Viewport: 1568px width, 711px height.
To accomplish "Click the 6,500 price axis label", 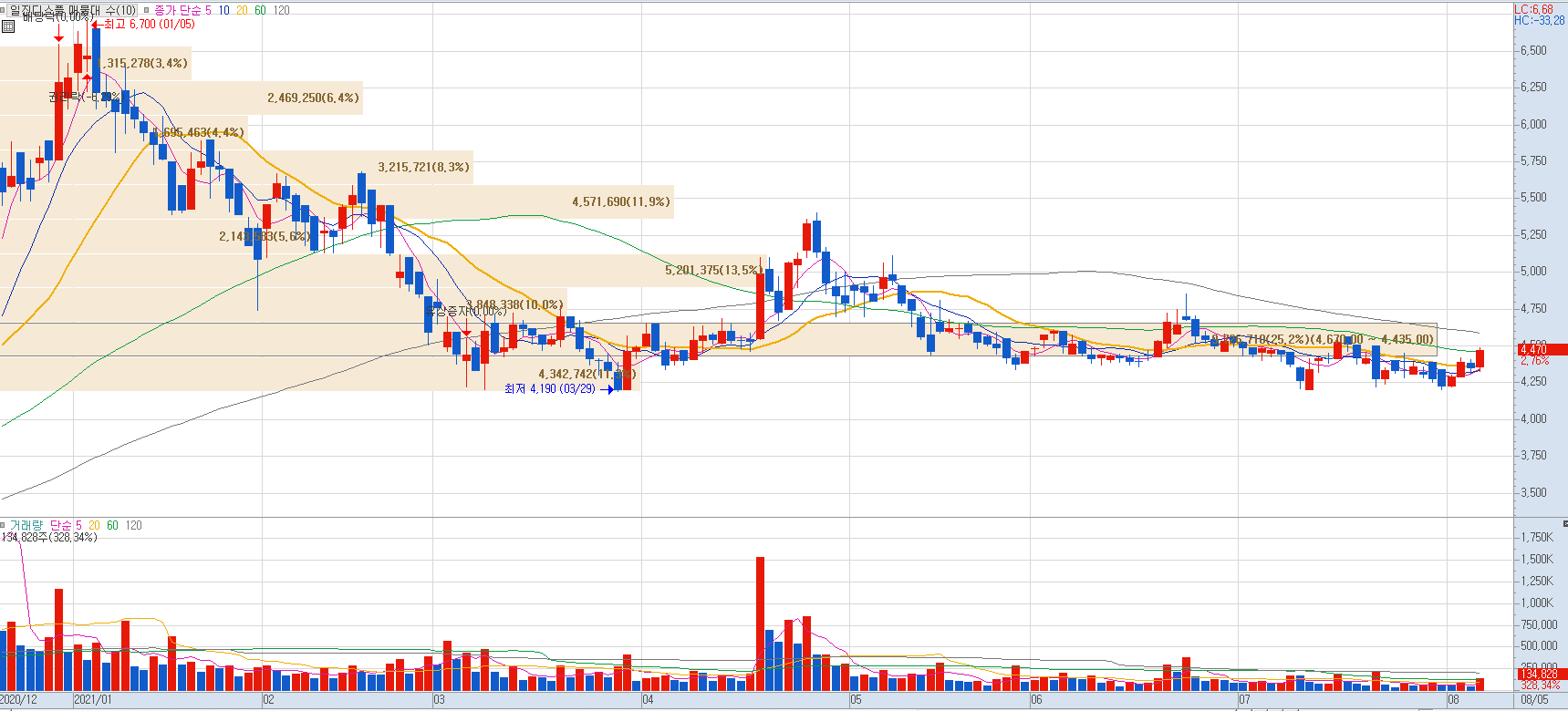I will click(x=1533, y=50).
